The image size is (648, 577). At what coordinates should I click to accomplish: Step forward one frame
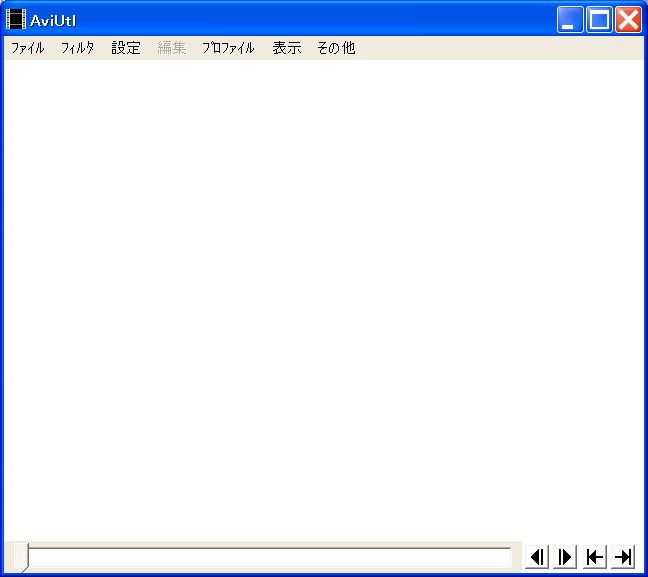click(565, 557)
